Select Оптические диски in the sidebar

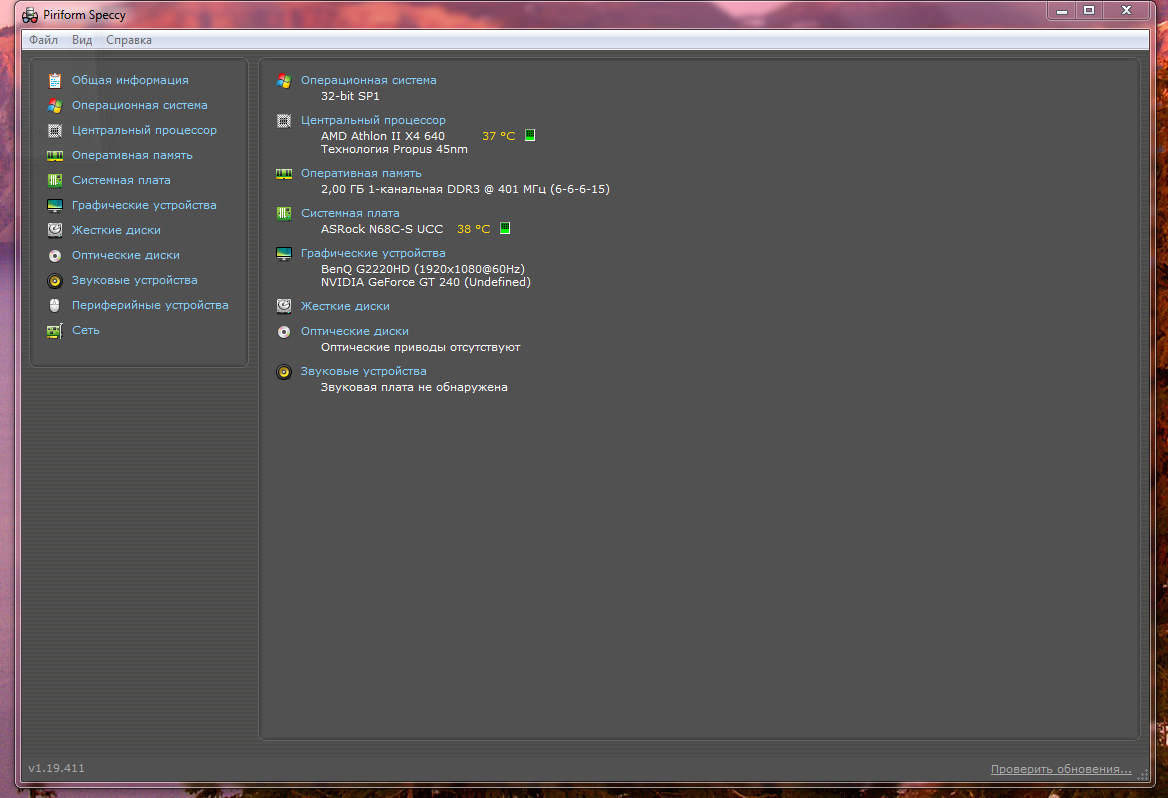coord(125,256)
